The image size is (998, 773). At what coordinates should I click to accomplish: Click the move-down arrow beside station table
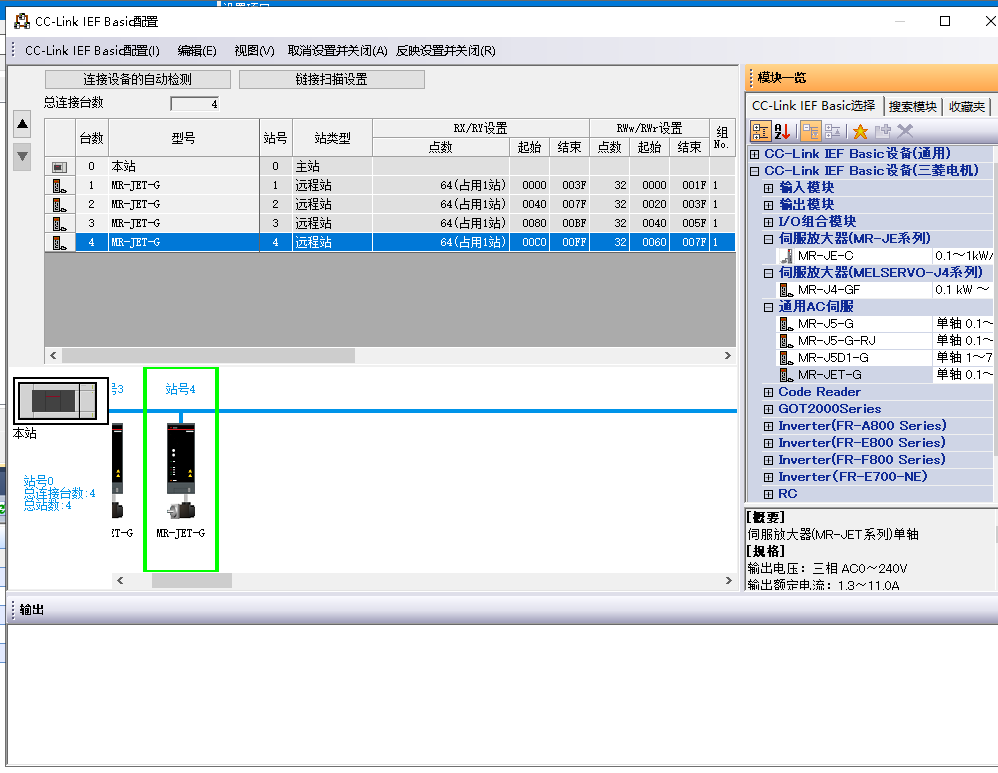pyautogui.click(x=22, y=156)
